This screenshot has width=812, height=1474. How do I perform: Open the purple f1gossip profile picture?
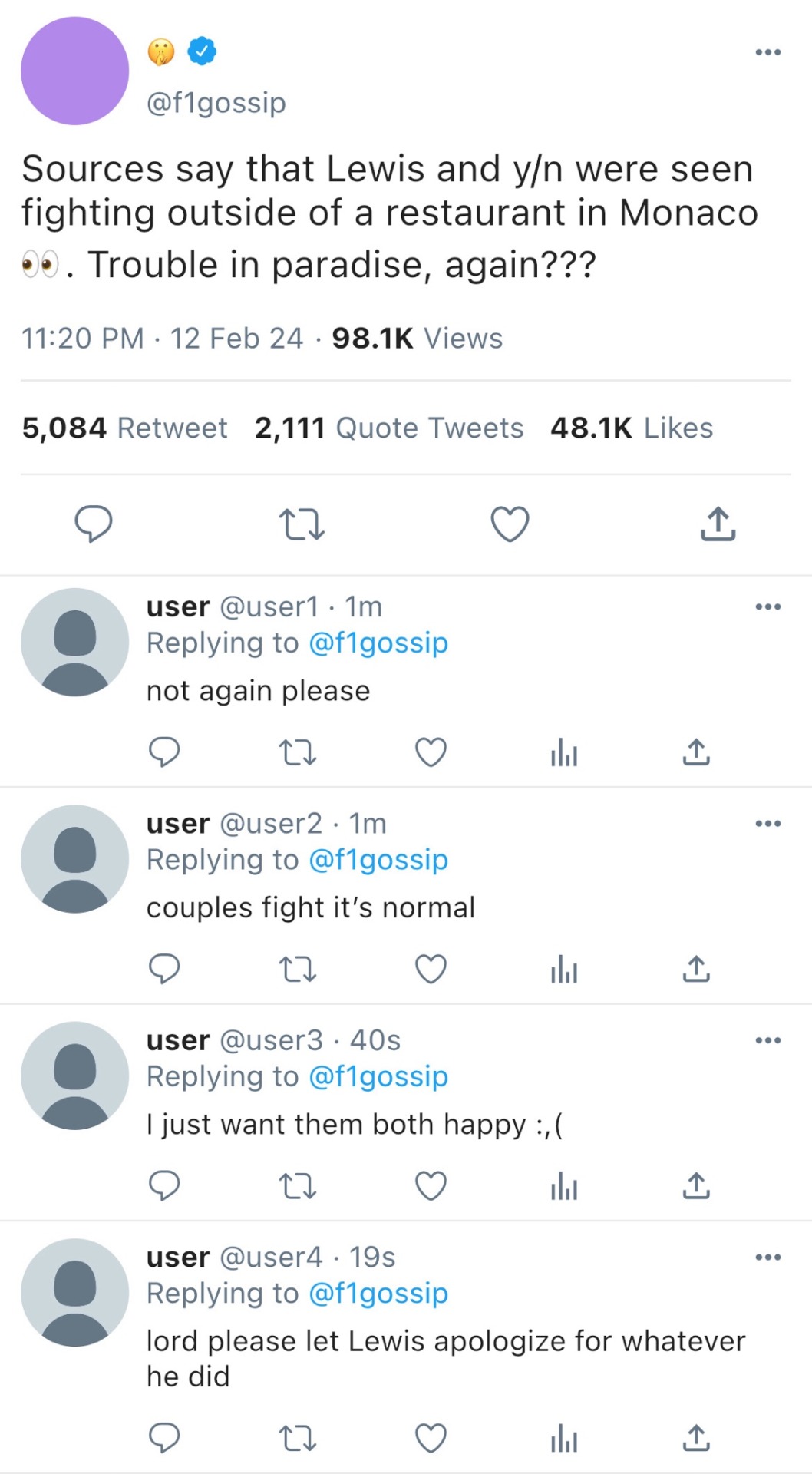click(x=74, y=71)
